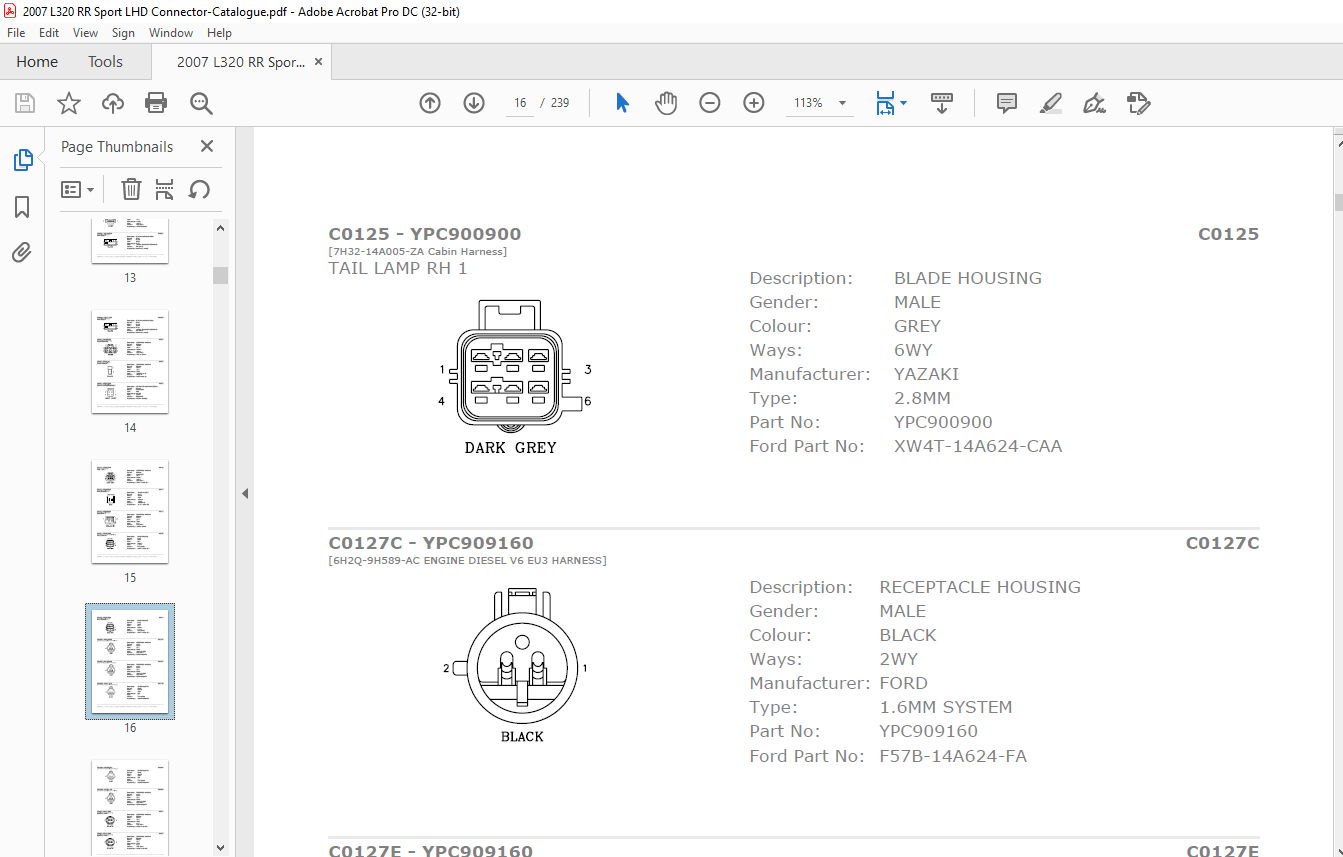This screenshot has height=857, width=1343.
Task: Open the Sign document tool
Action: tap(1095, 103)
